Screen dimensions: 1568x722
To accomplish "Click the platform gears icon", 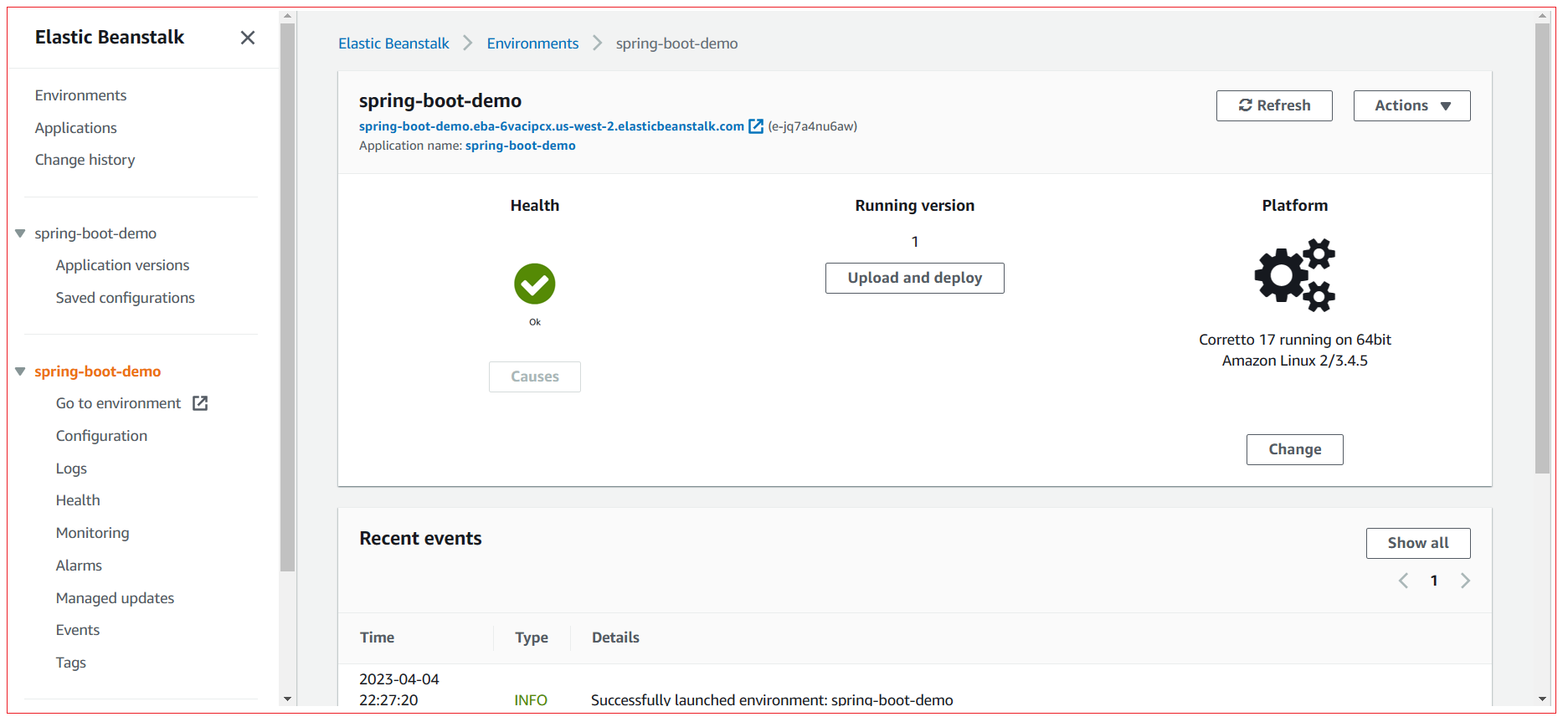I will [x=1295, y=275].
